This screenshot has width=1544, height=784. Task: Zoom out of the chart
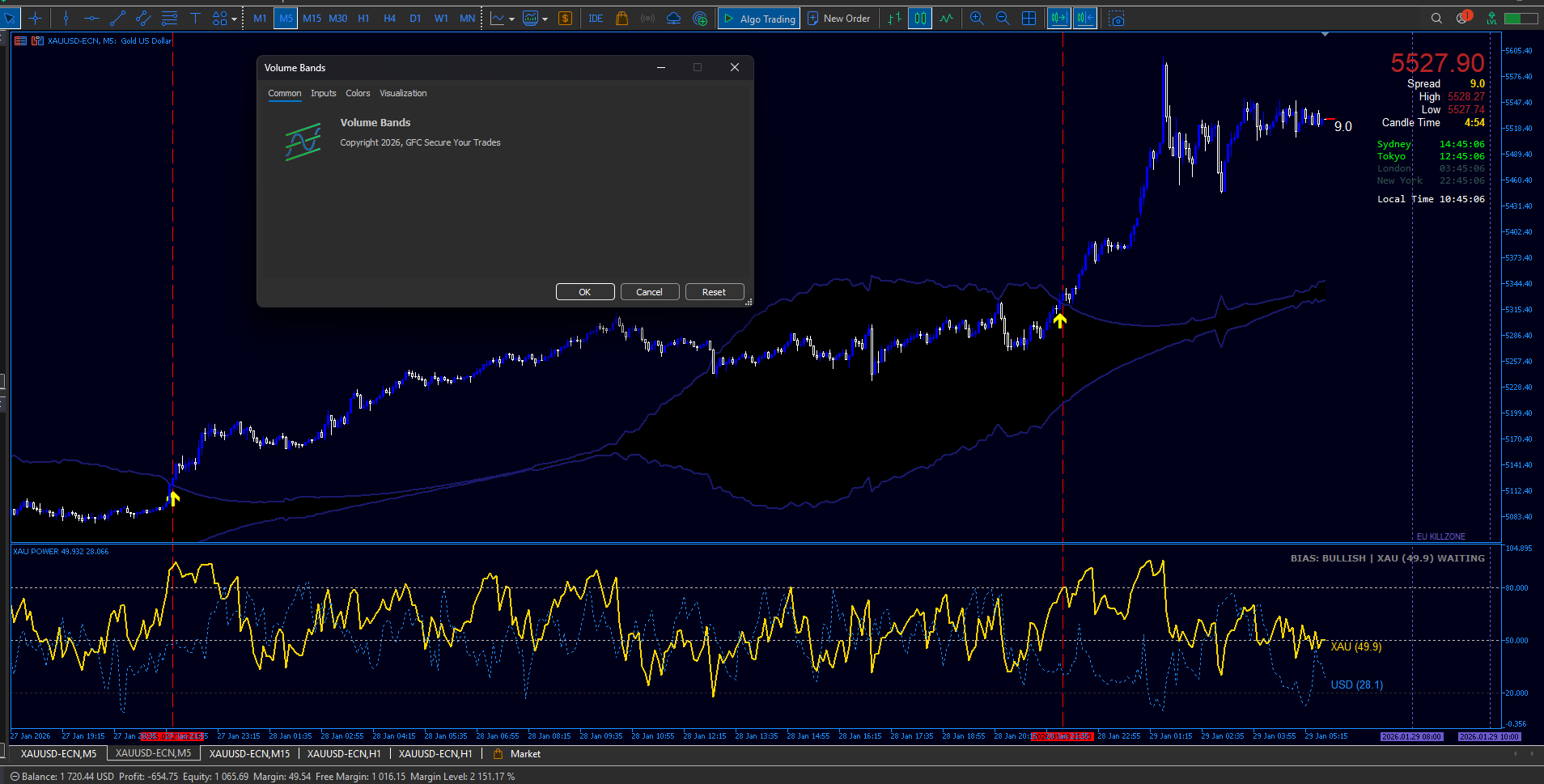pyautogui.click(x=1003, y=18)
